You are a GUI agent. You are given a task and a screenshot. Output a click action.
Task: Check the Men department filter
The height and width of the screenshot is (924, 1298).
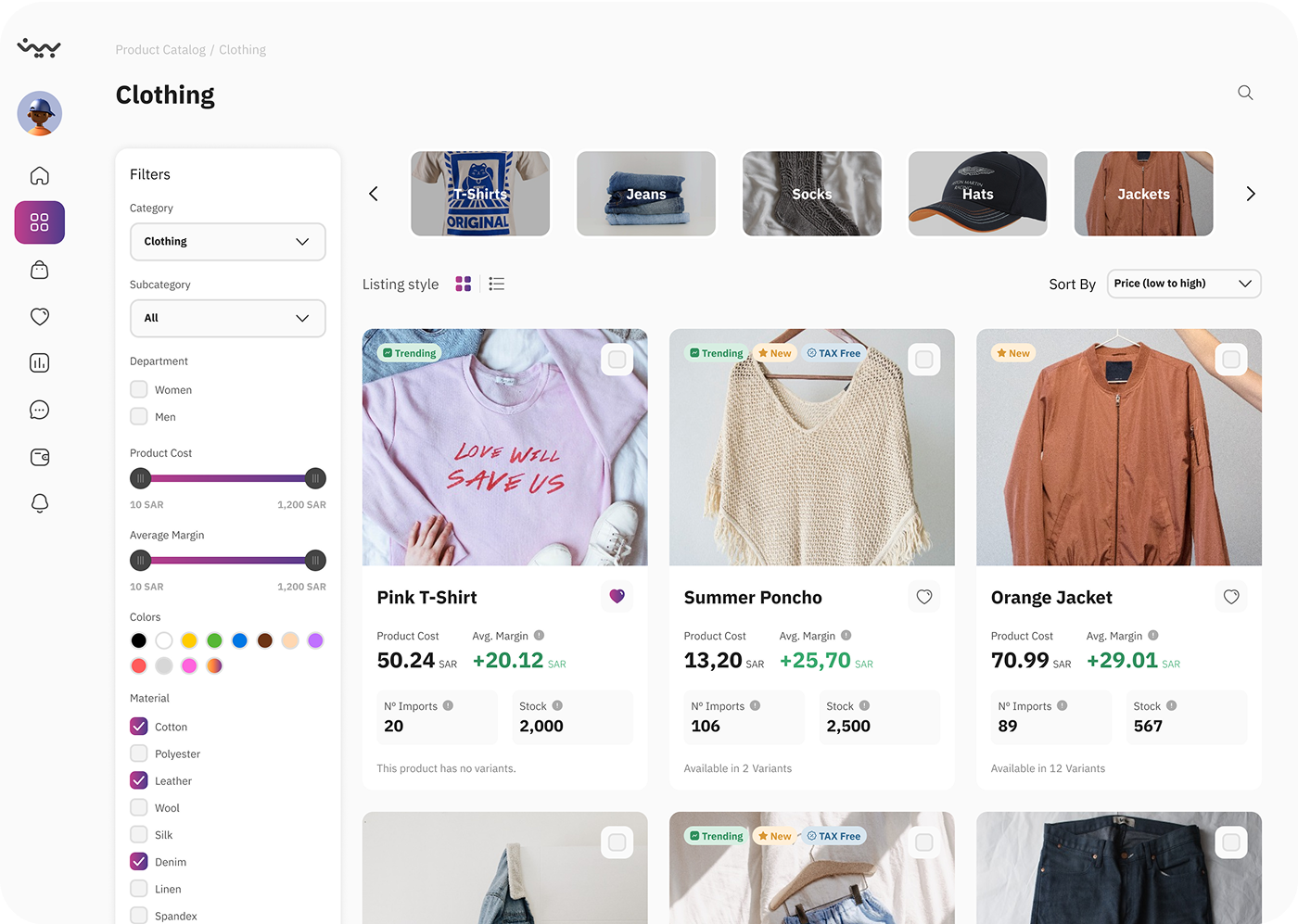(139, 416)
